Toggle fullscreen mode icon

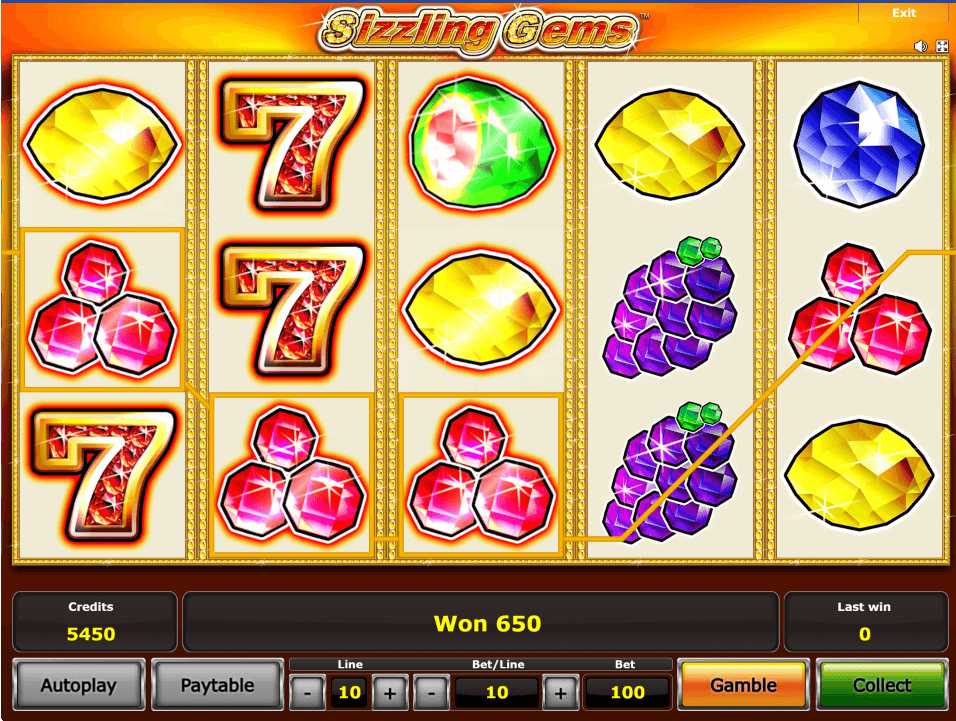click(x=942, y=46)
